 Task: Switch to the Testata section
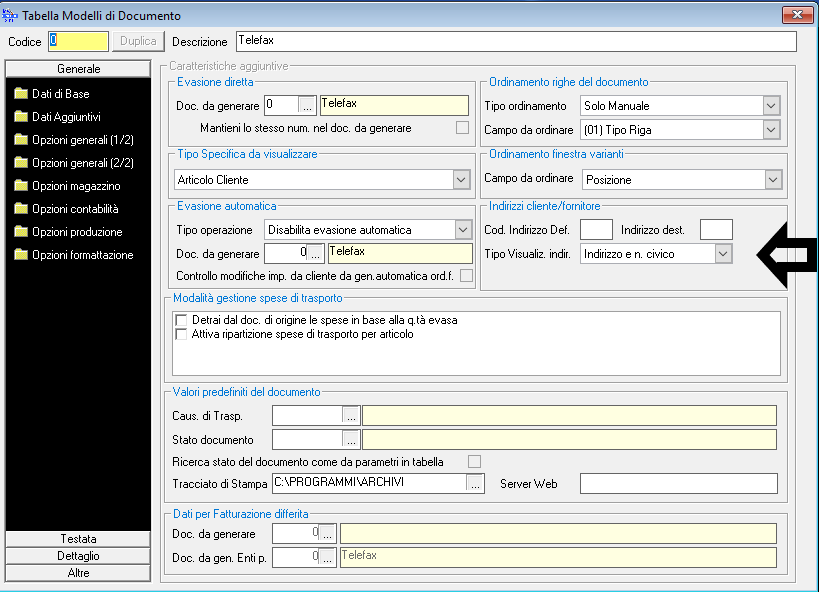click(78, 539)
